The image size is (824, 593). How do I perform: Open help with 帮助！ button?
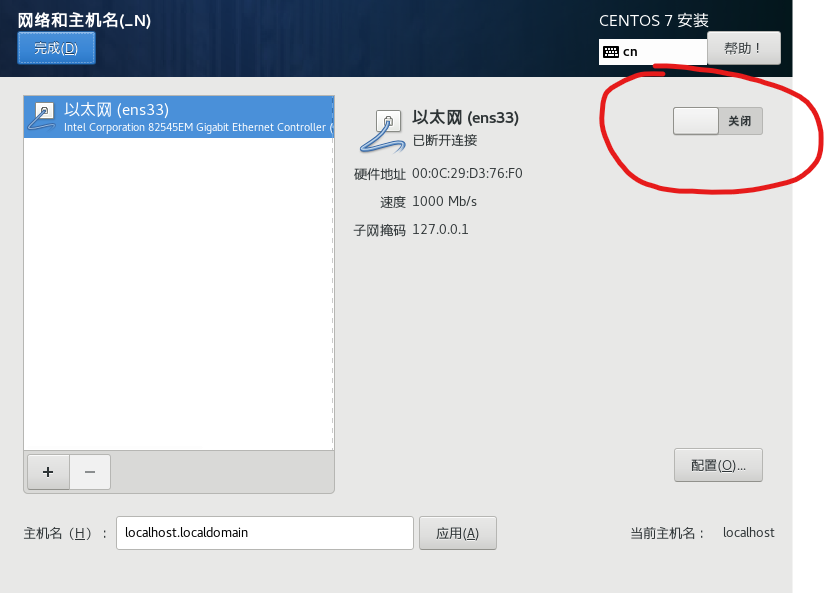pos(744,48)
